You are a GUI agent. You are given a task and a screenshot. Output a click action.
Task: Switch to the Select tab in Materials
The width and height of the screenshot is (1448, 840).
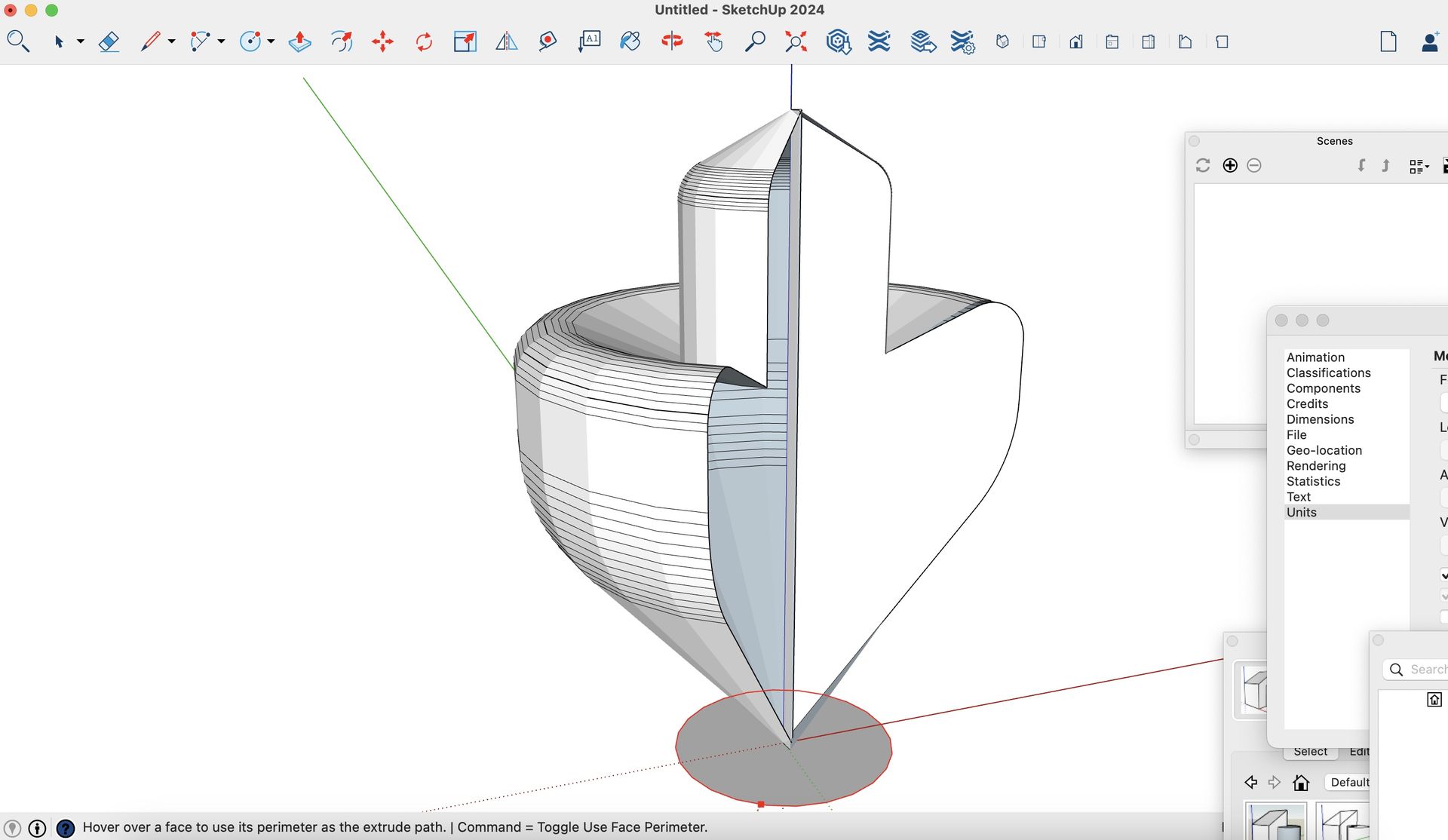(x=1310, y=752)
